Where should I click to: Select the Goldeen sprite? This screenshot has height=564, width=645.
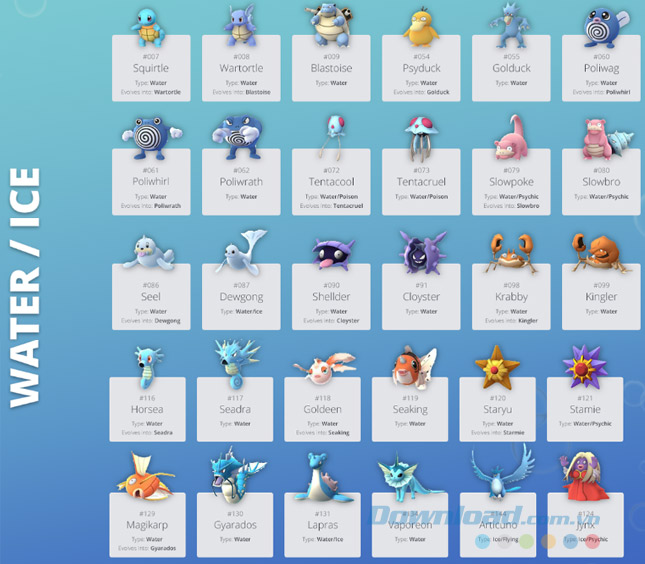325,367
